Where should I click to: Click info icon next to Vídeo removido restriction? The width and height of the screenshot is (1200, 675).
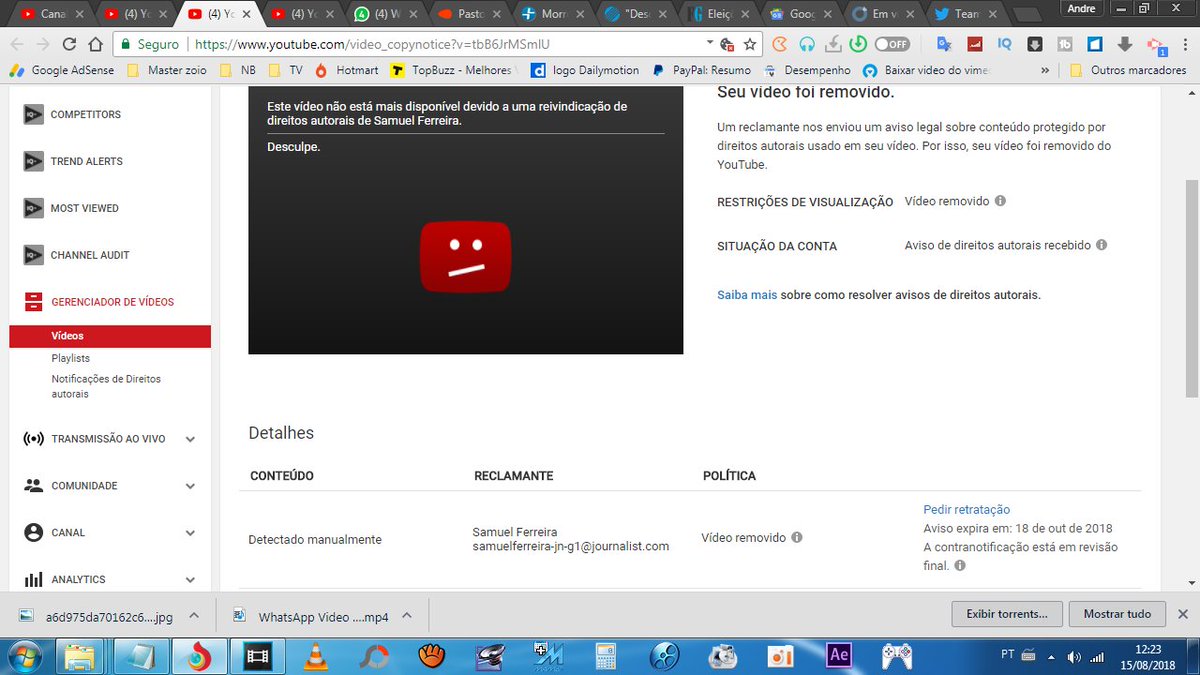tap(1000, 201)
